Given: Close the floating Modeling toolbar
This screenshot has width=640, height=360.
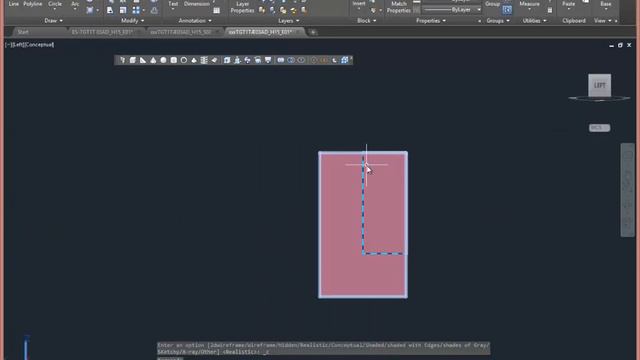Looking at the screenshot, I should [x=351, y=58].
